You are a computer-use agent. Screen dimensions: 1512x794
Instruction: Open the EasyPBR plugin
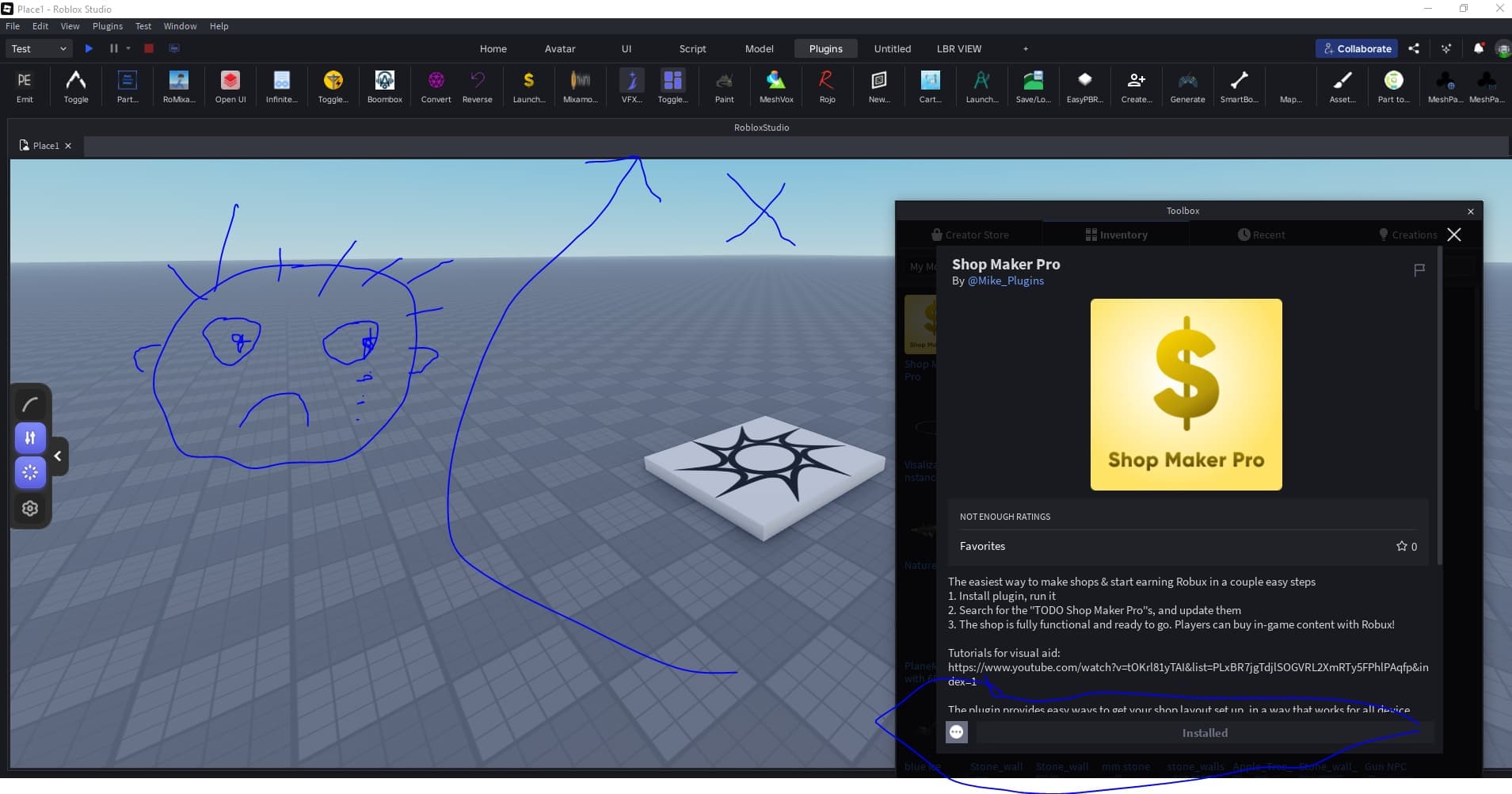click(1084, 86)
